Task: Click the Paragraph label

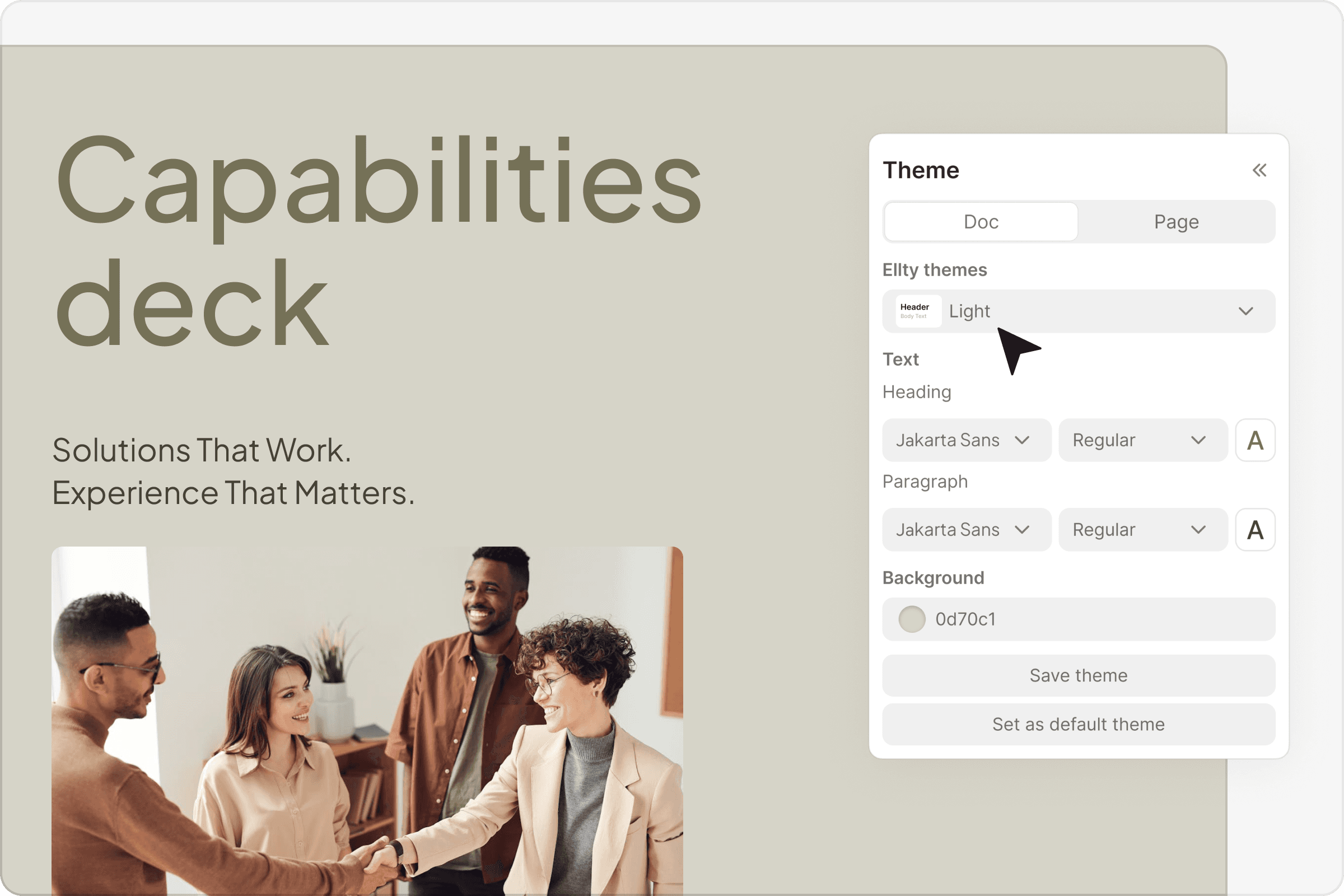Action: coord(925,482)
